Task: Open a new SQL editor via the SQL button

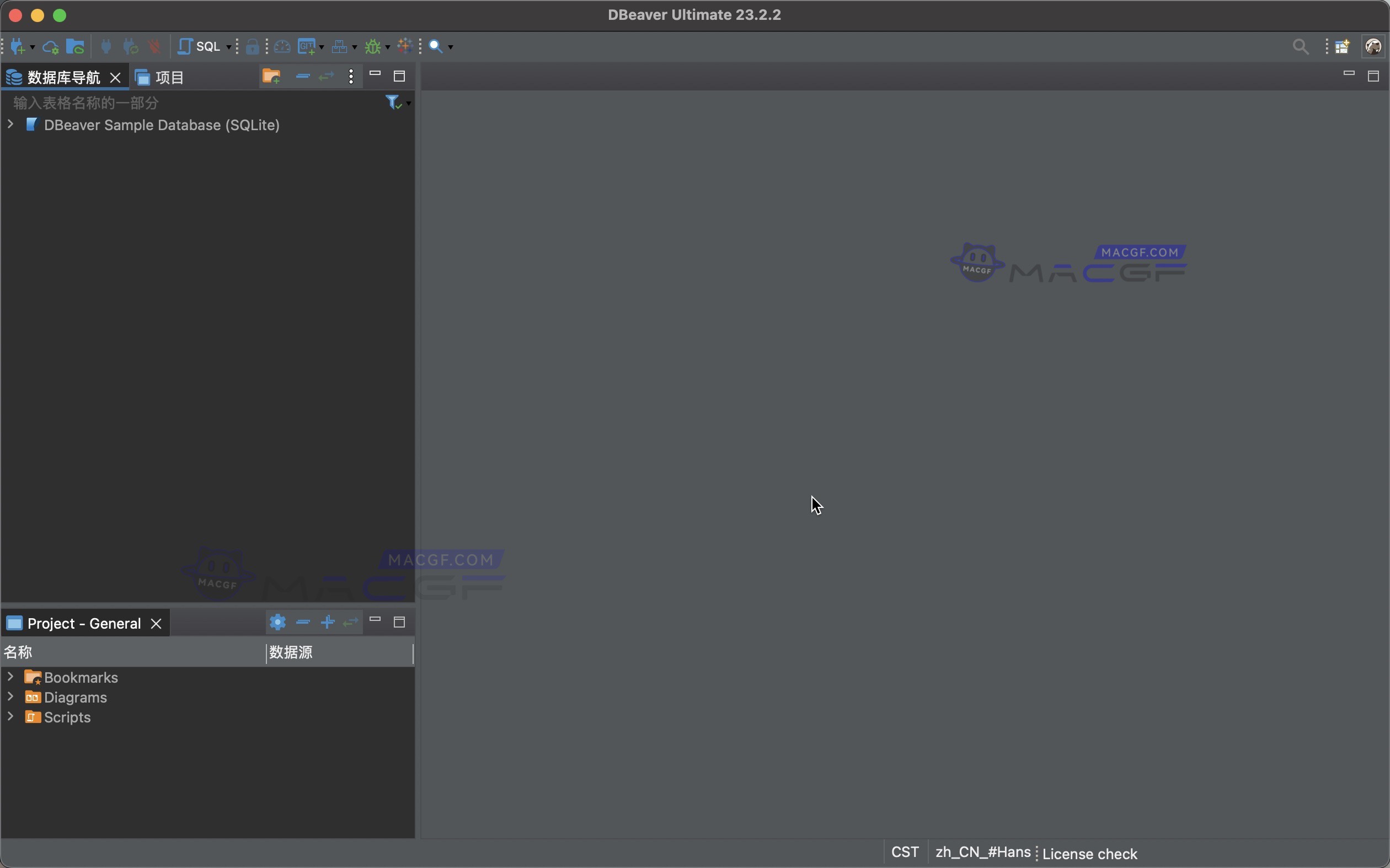Action: 199,46
